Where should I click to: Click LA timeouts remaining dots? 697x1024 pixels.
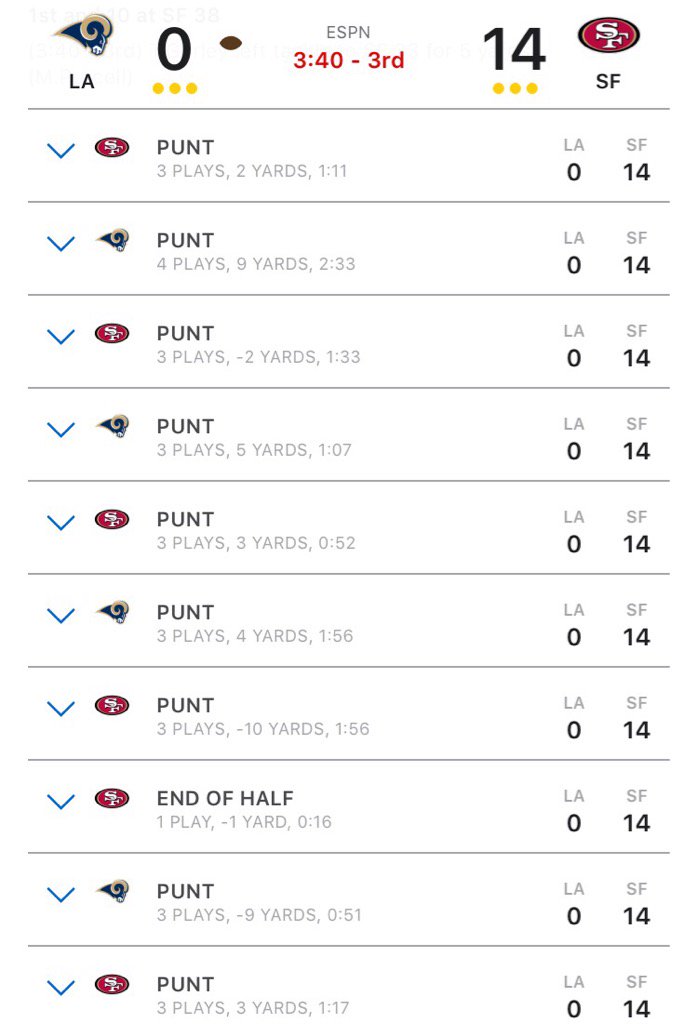coord(175,88)
